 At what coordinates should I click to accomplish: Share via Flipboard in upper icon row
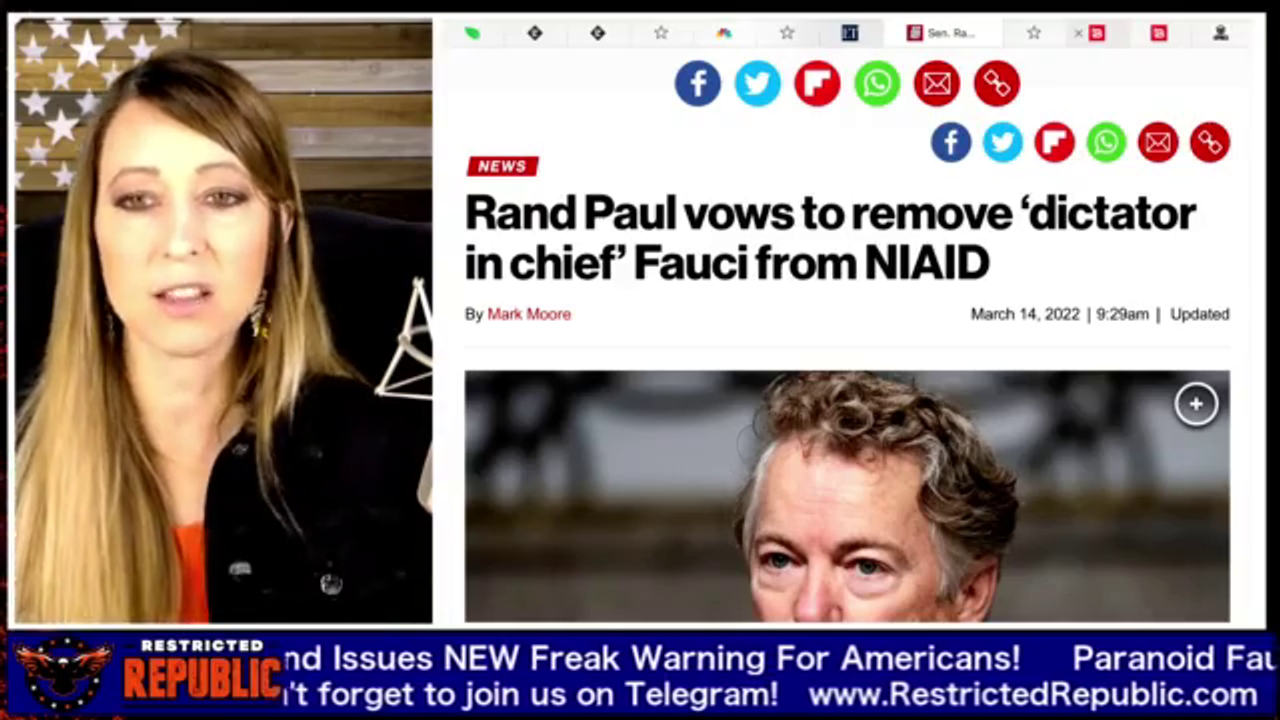817,83
